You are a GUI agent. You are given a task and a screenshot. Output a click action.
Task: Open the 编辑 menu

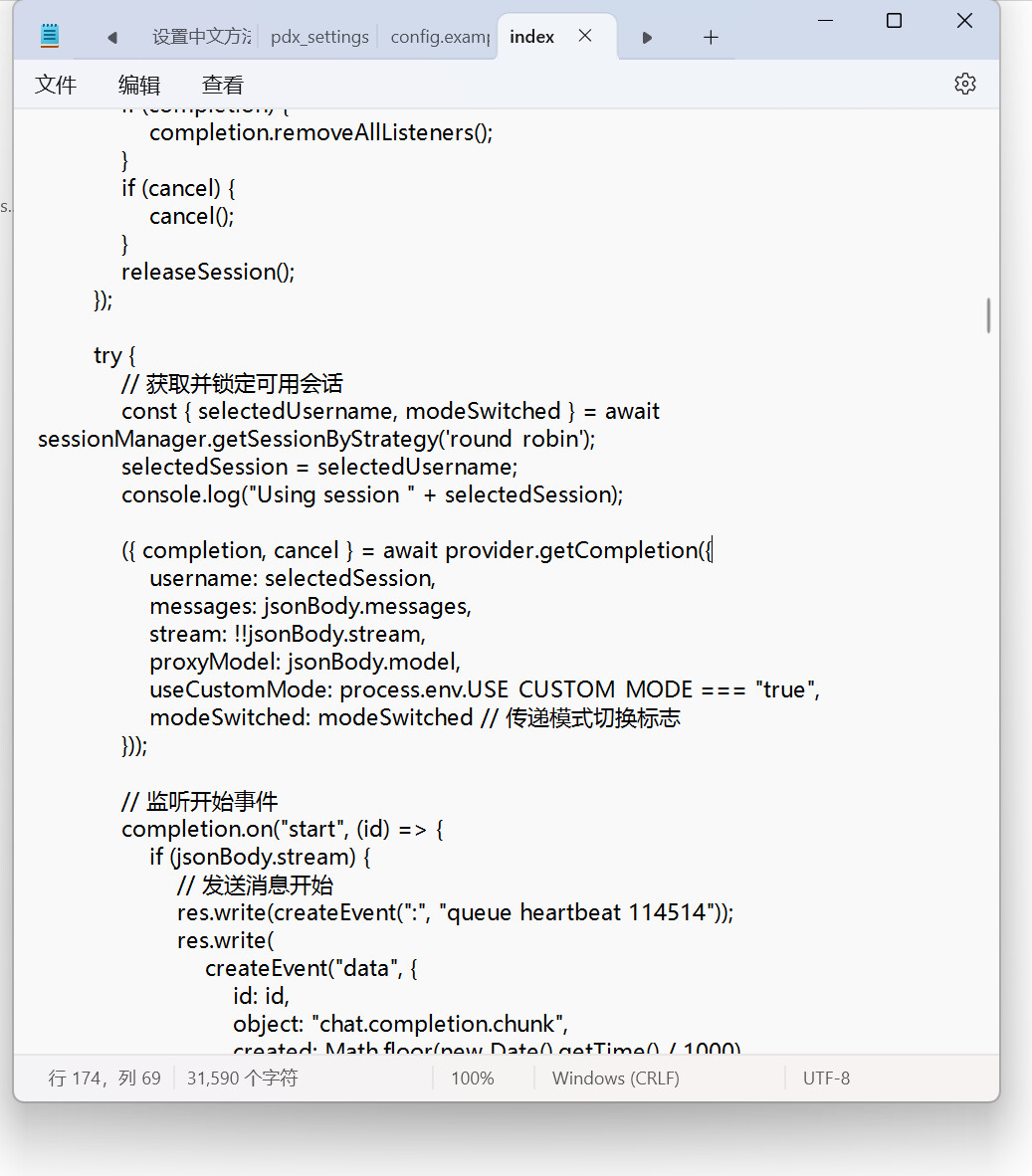point(139,85)
